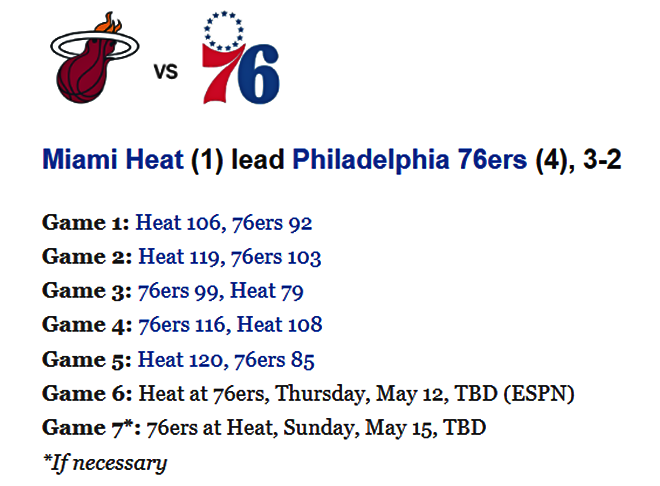Select the bold "Game 3:" label
The height and width of the screenshot is (486, 660).
tap(86, 291)
